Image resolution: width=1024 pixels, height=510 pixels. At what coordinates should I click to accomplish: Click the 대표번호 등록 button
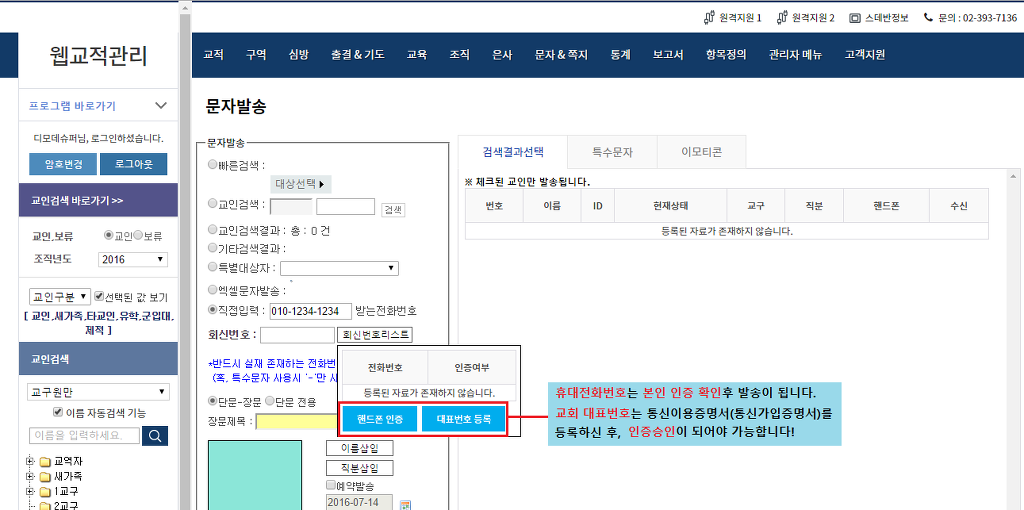tap(463, 419)
